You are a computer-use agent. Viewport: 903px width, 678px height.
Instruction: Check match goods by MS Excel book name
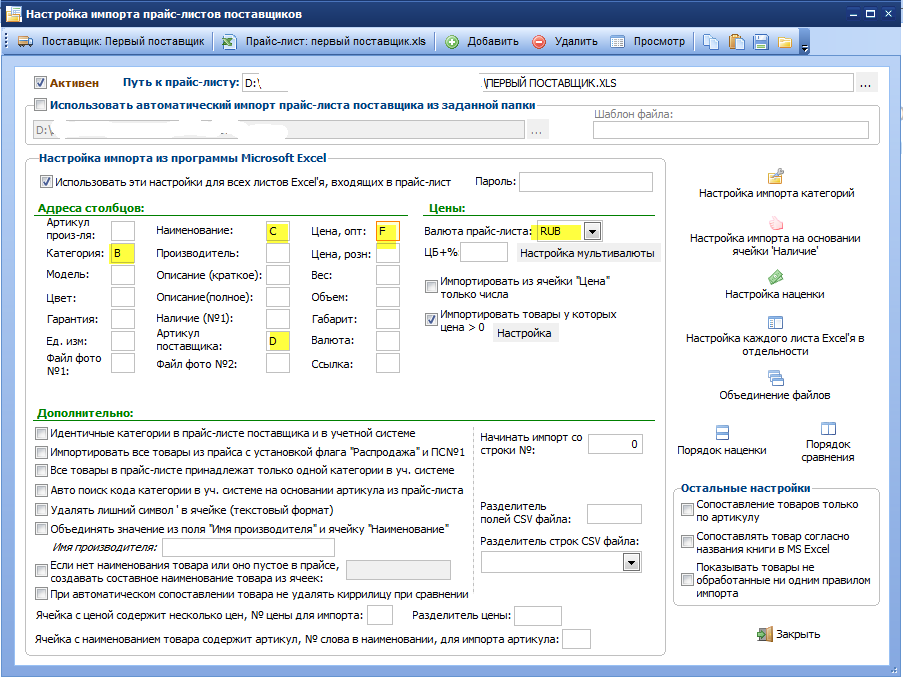pos(687,541)
